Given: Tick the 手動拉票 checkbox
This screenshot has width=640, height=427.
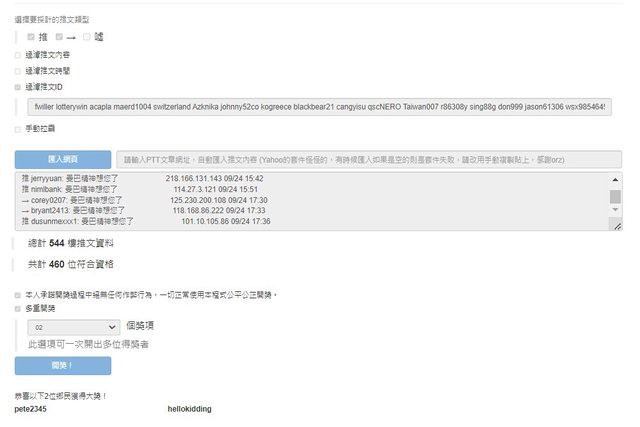Looking at the screenshot, I should tap(18, 129).
